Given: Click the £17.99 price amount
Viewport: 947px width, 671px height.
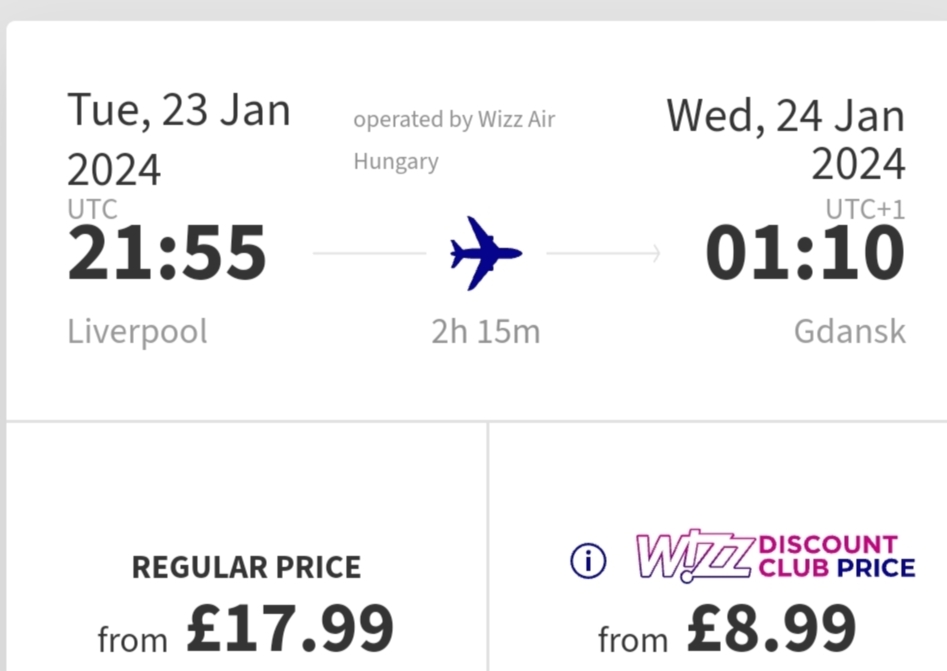Looking at the screenshot, I should [290, 629].
